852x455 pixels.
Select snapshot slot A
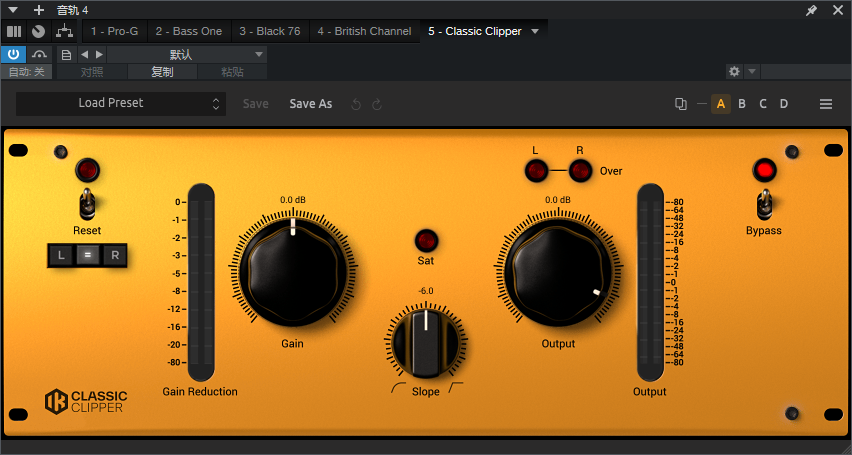[x=721, y=104]
